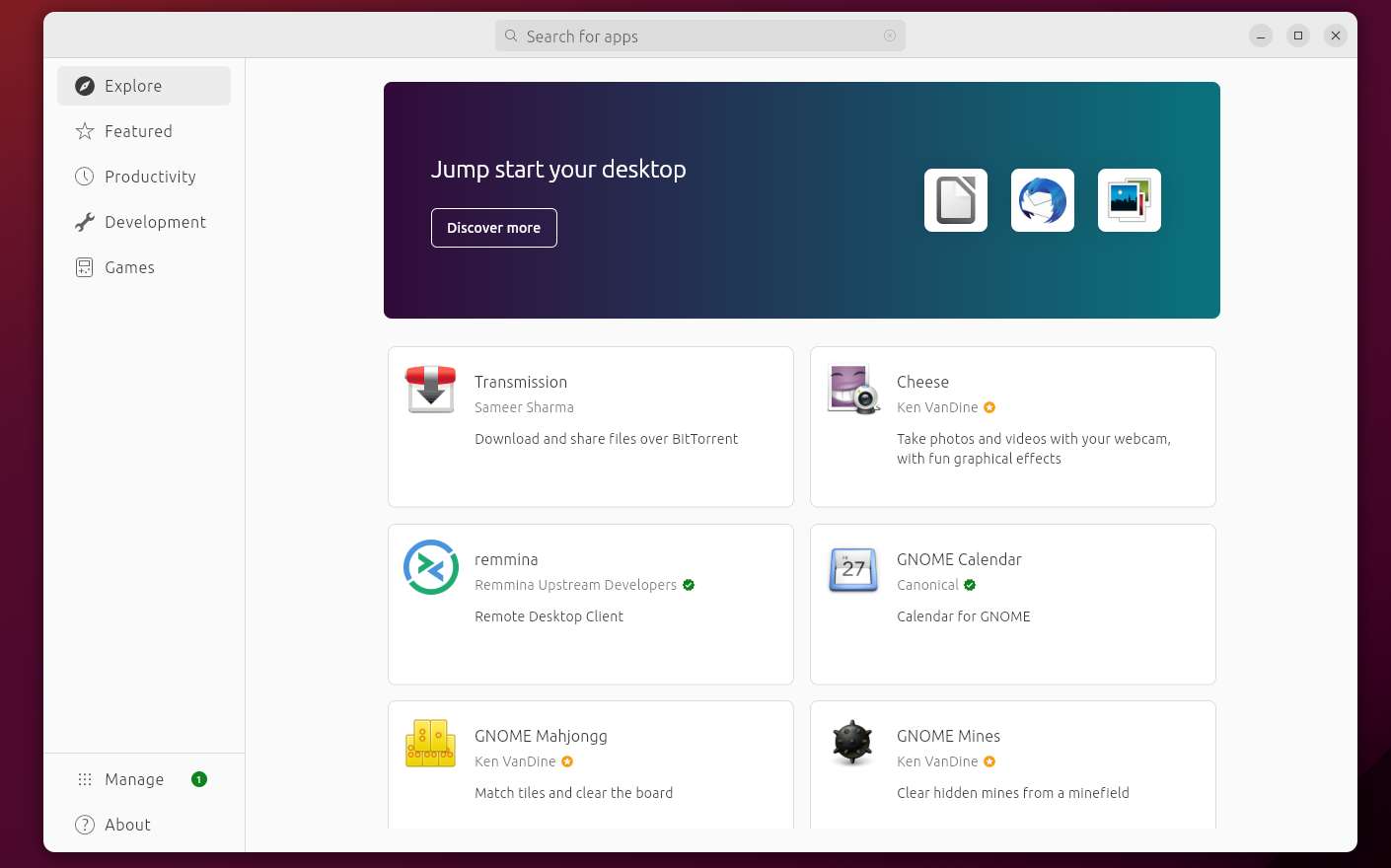This screenshot has height=868, width=1391.
Task: Click the star badge beside Mahjongg's Ken VanDine
Action: (567, 761)
